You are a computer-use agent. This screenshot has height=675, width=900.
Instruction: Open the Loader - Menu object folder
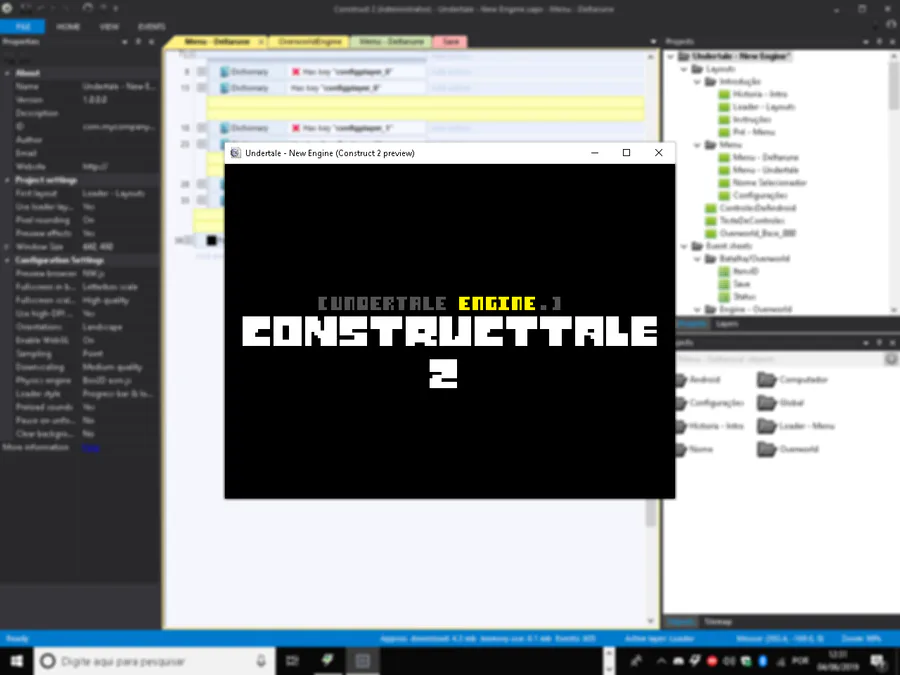coord(796,426)
